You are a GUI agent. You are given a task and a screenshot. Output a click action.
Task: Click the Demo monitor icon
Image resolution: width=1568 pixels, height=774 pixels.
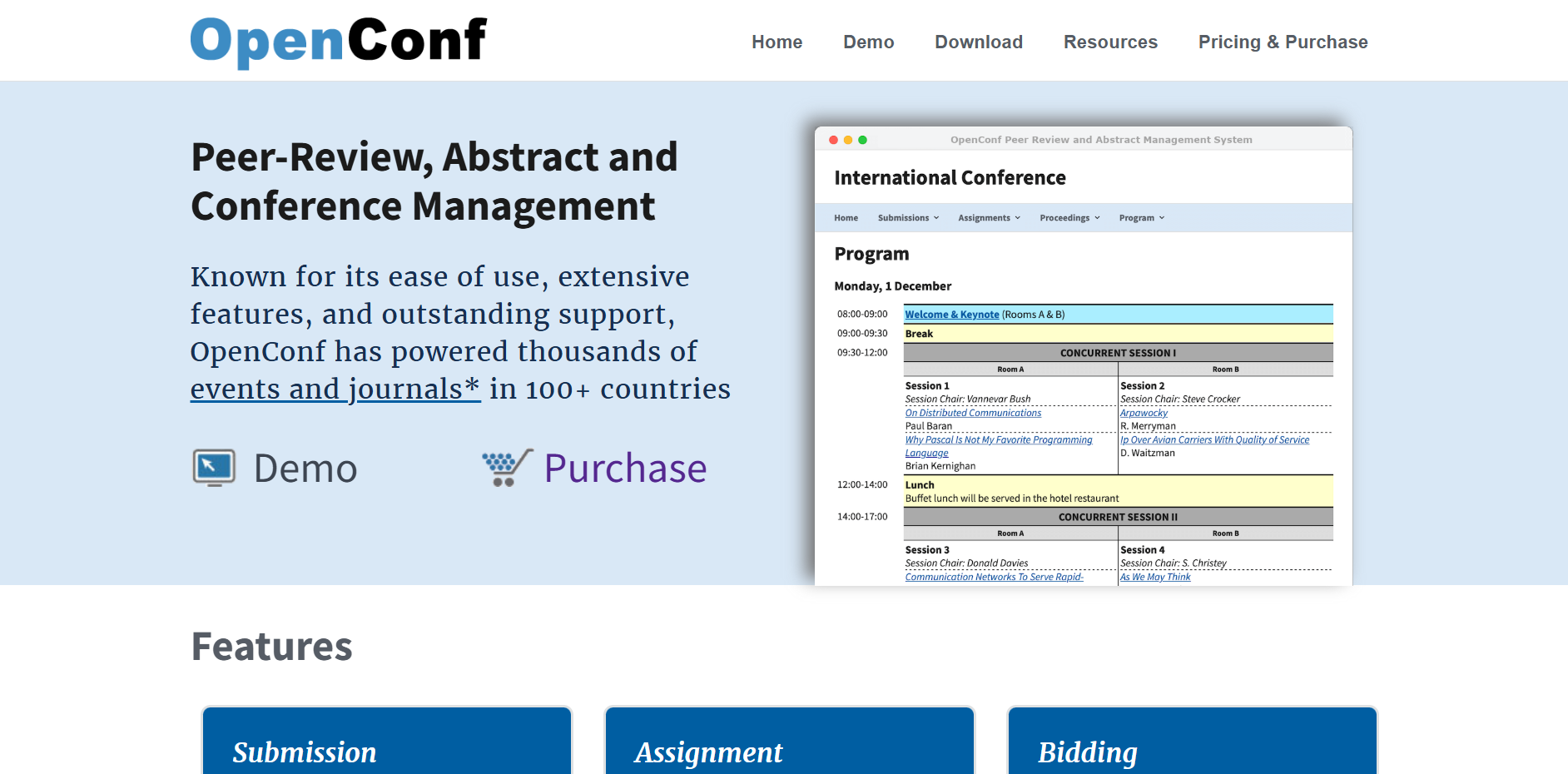[x=213, y=467]
